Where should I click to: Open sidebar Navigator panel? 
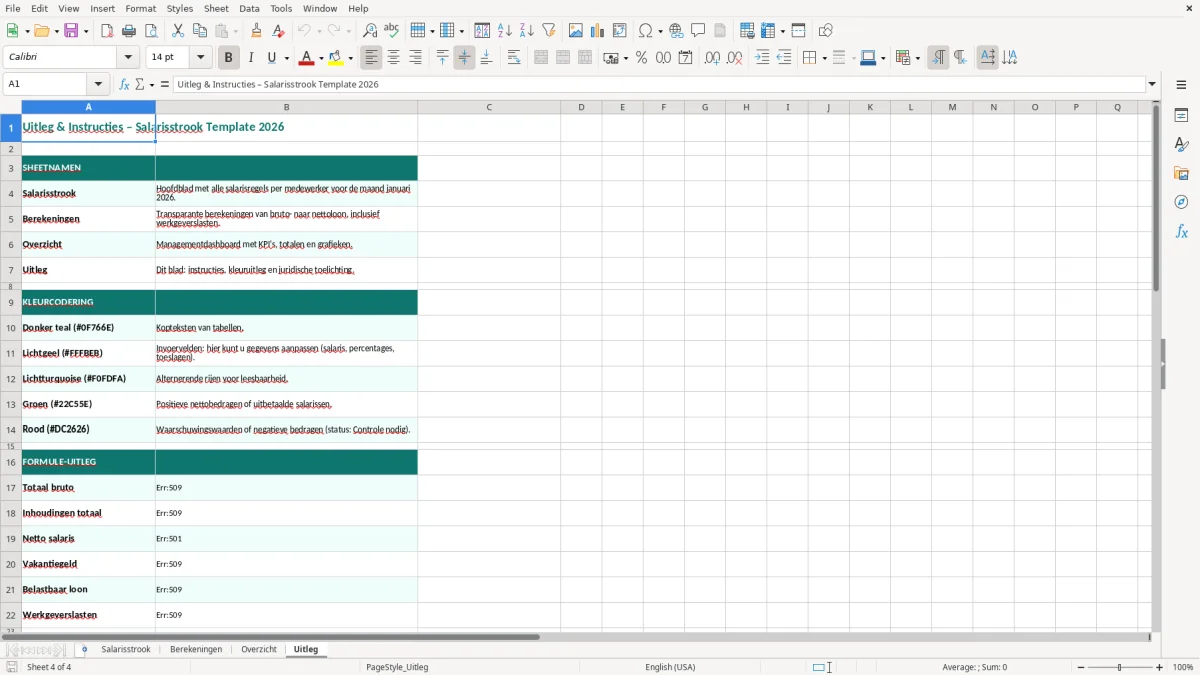pos(1182,203)
